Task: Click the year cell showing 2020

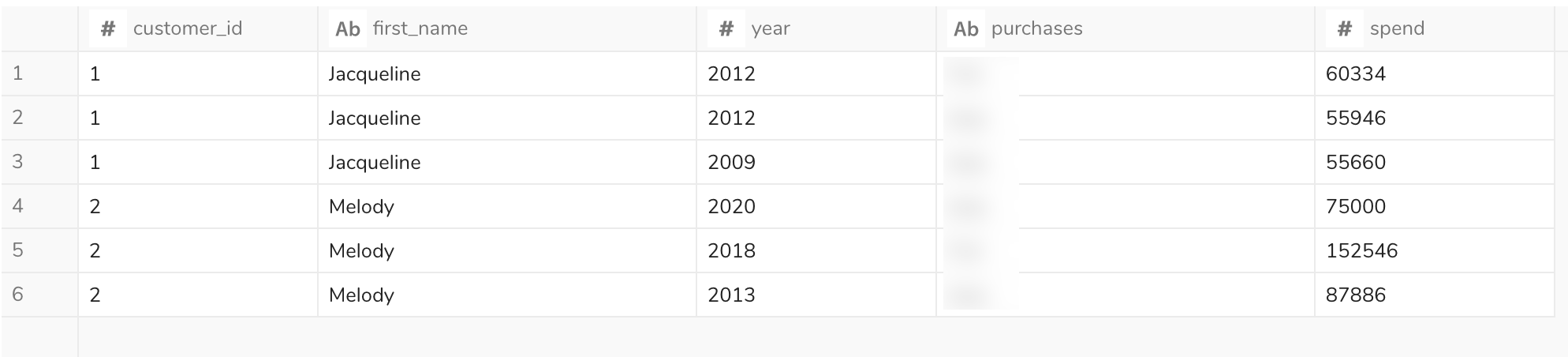Action: click(x=731, y=207)
